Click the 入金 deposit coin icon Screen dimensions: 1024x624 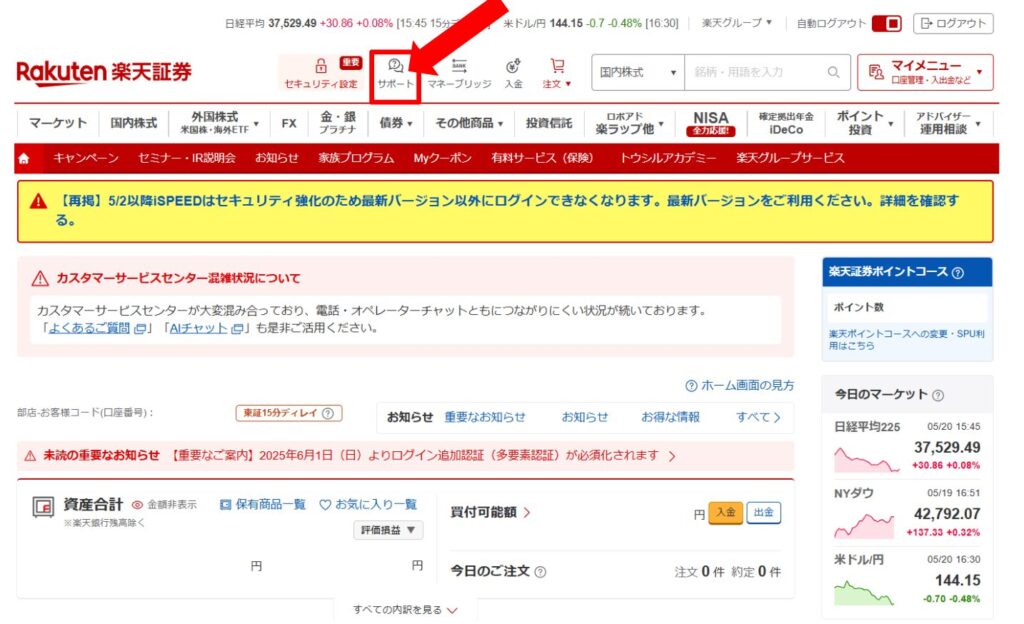(x=513, y=66)
